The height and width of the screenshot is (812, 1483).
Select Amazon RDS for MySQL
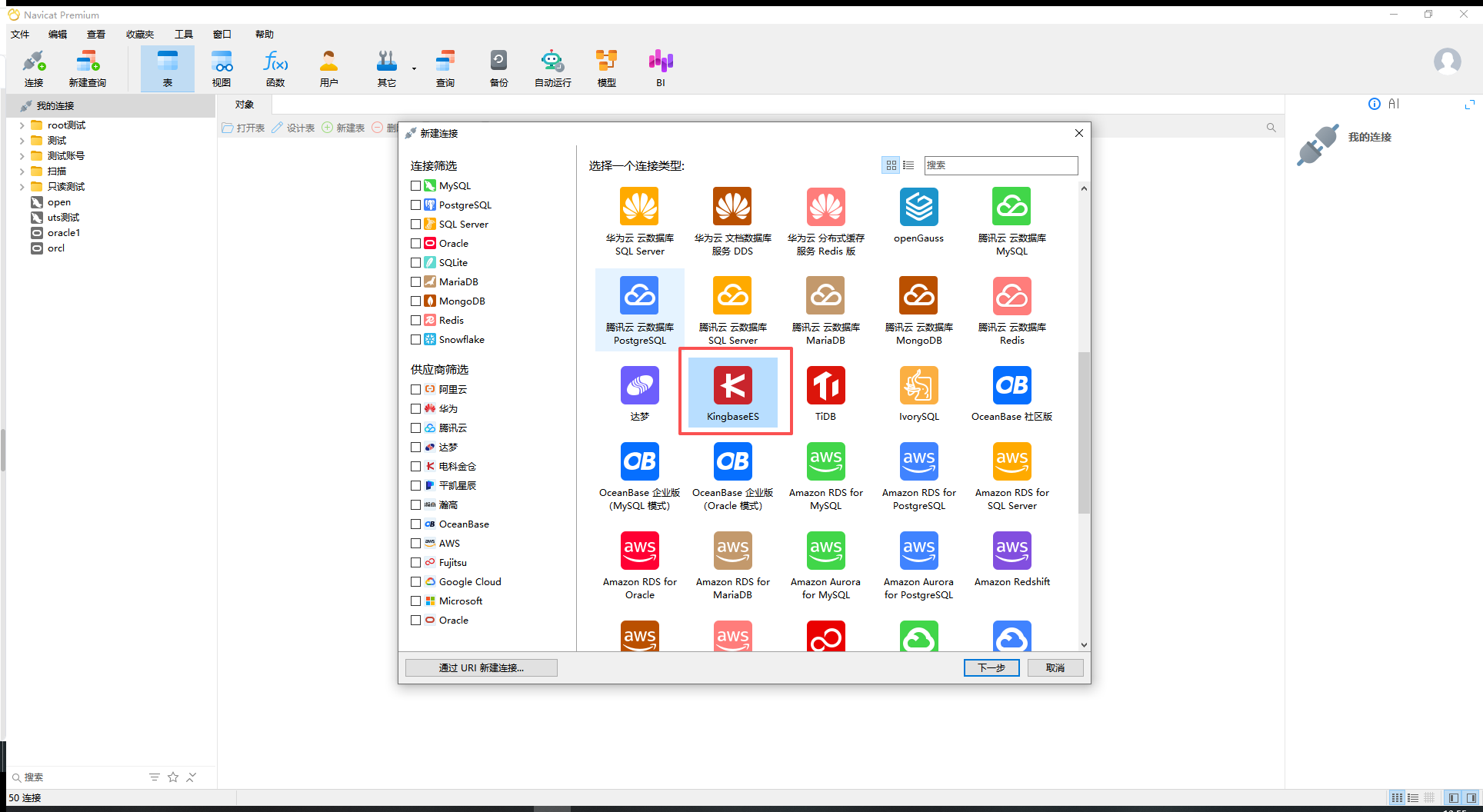[825, 476]
